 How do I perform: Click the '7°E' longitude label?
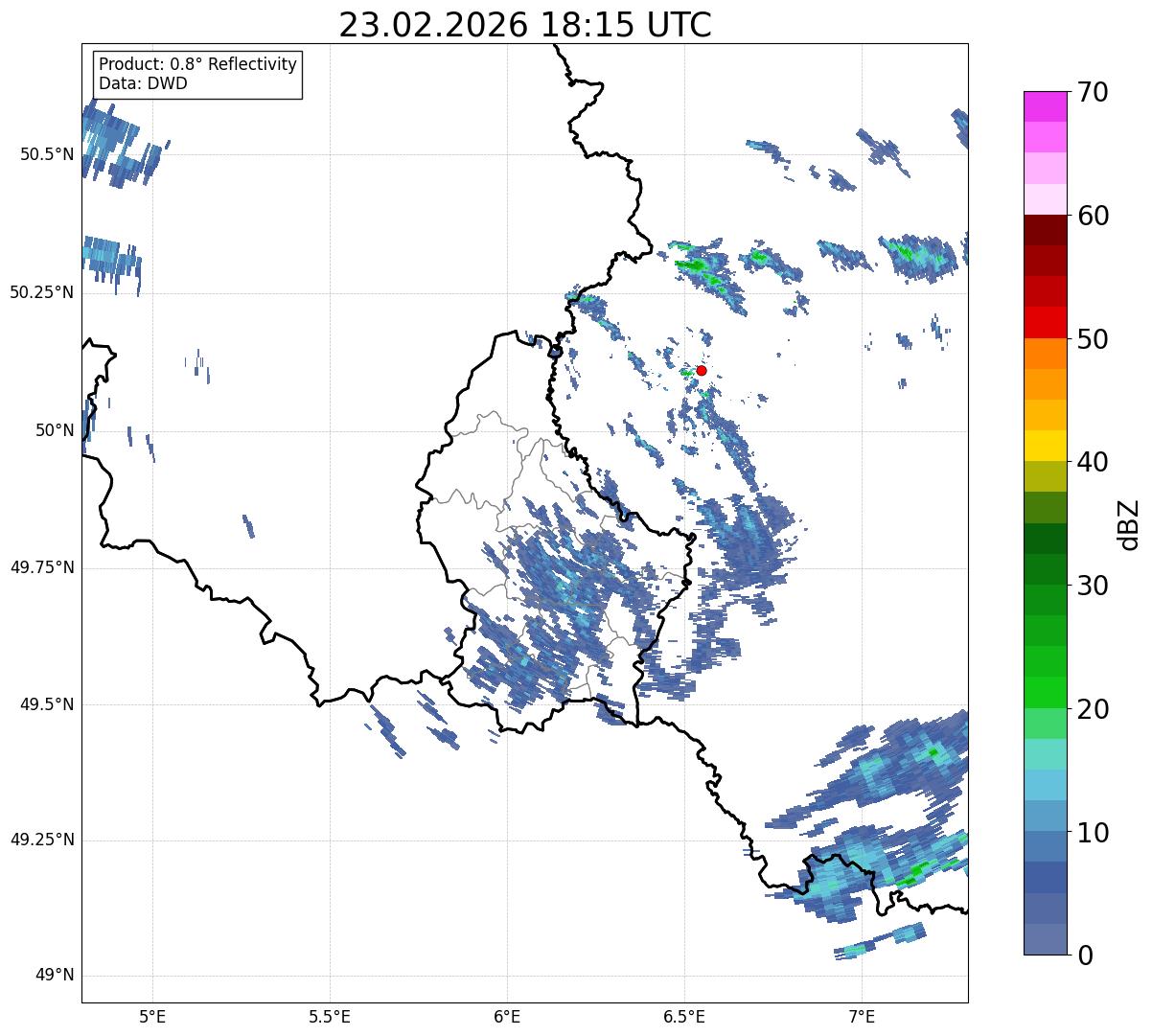tap(862, 1016)
